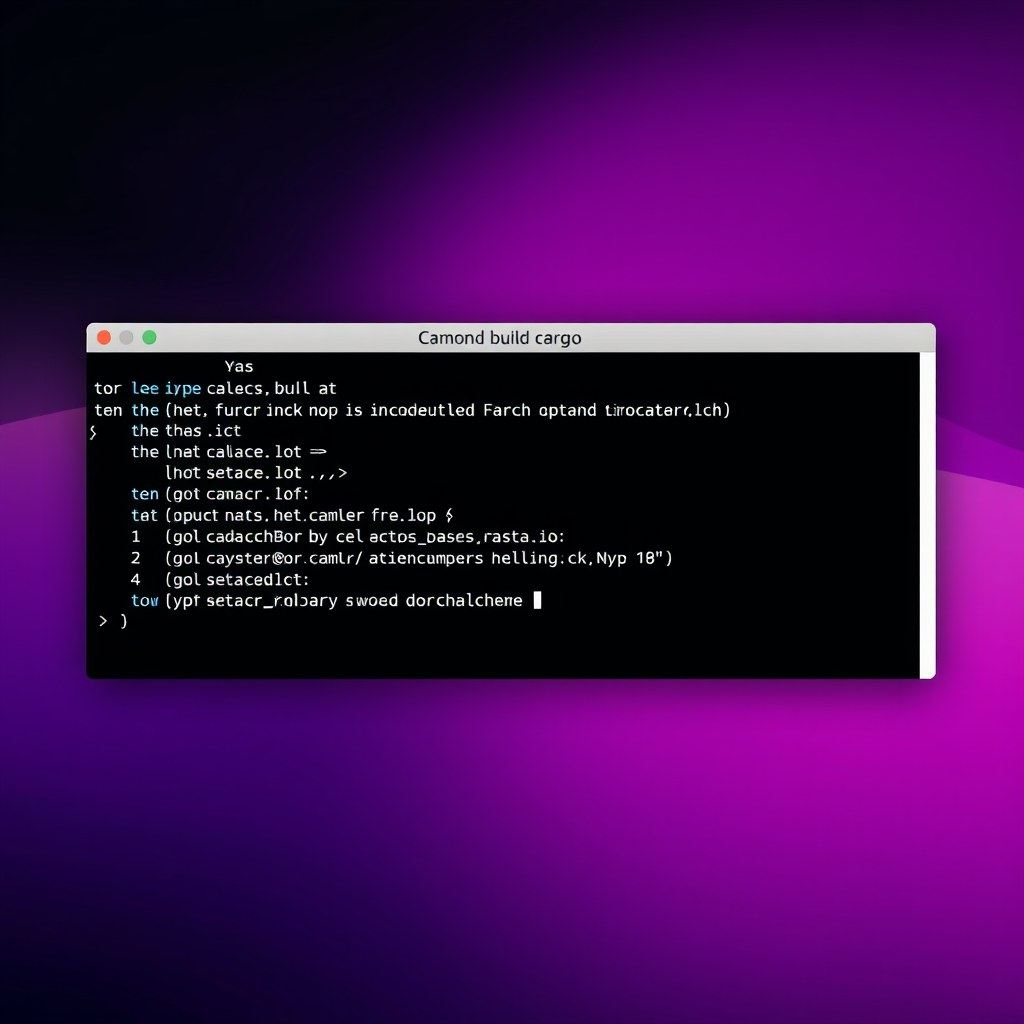Click the line '(hot setace.lot .,,>'

coord(256,473)
